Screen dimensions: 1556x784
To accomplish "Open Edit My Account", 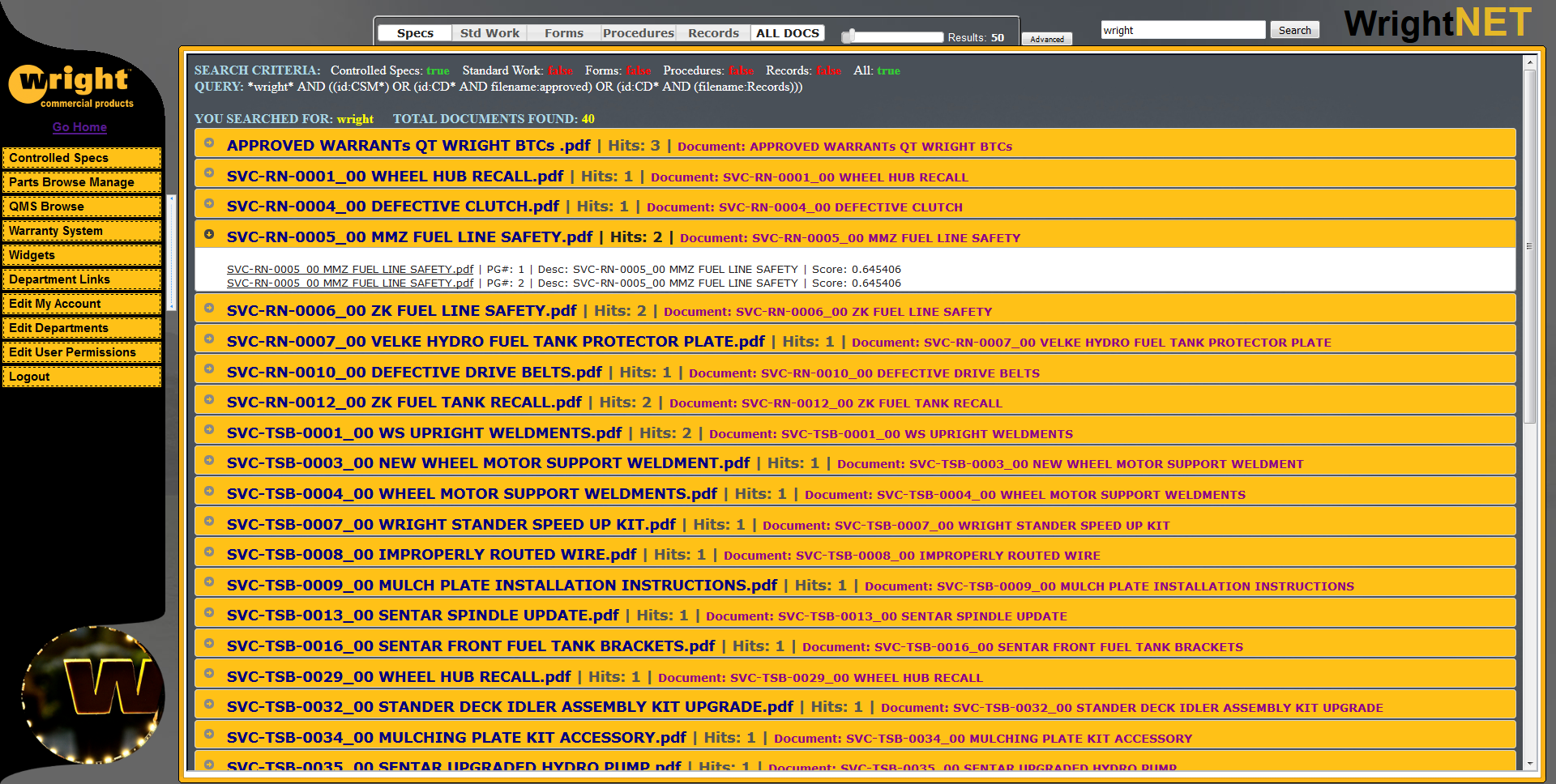I will [x=82, y=304].
